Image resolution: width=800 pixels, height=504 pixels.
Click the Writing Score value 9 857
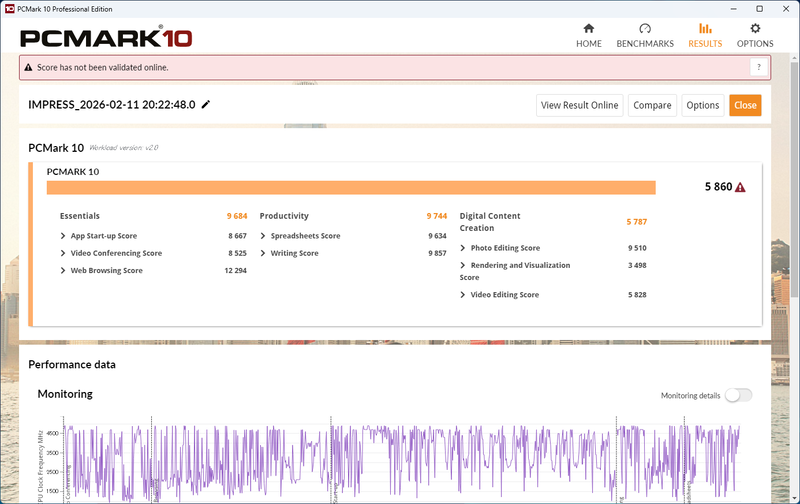437,253
